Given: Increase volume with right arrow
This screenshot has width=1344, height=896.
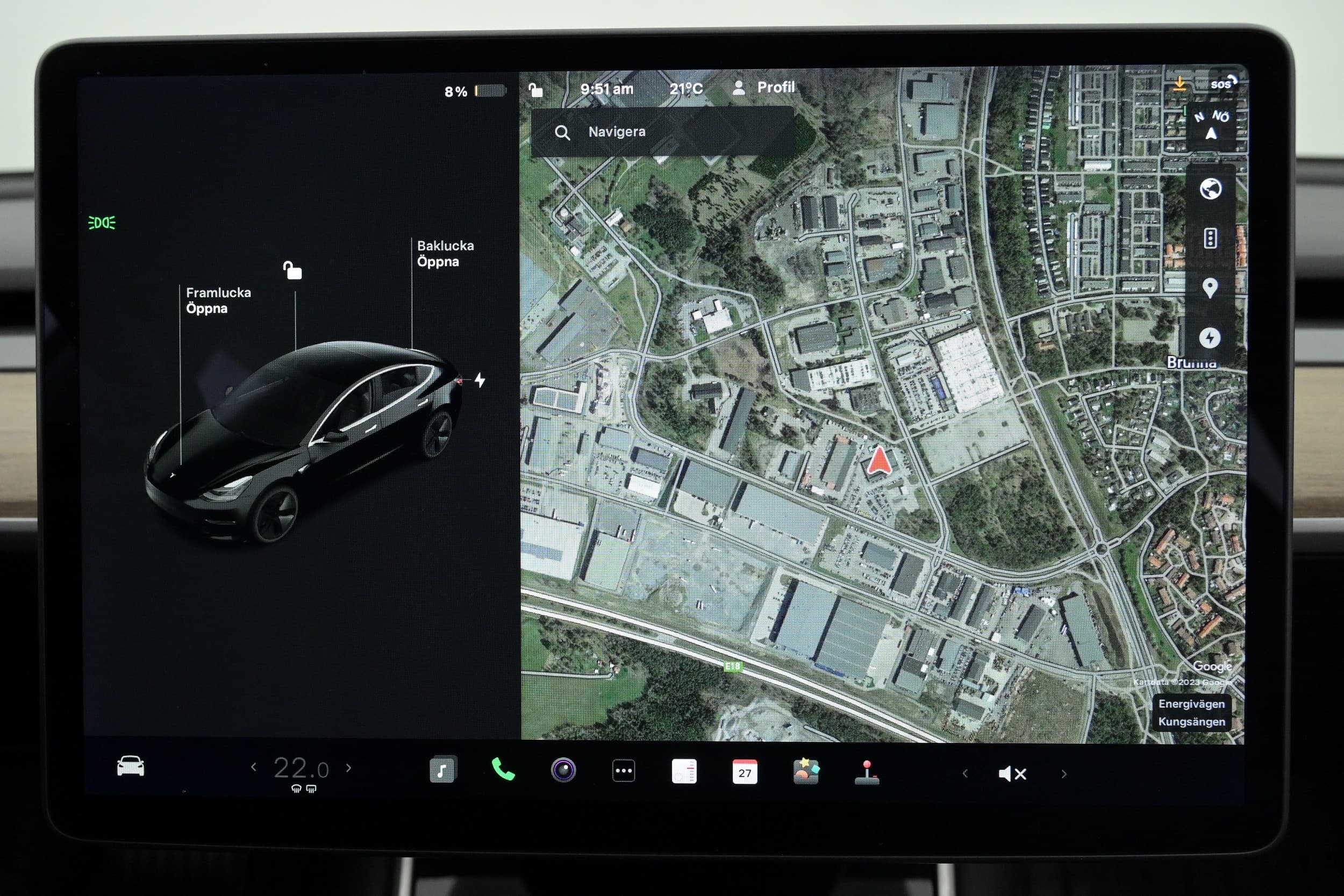Looking at the screenshot, I should pyautogui.click(x=1064, y=773).
